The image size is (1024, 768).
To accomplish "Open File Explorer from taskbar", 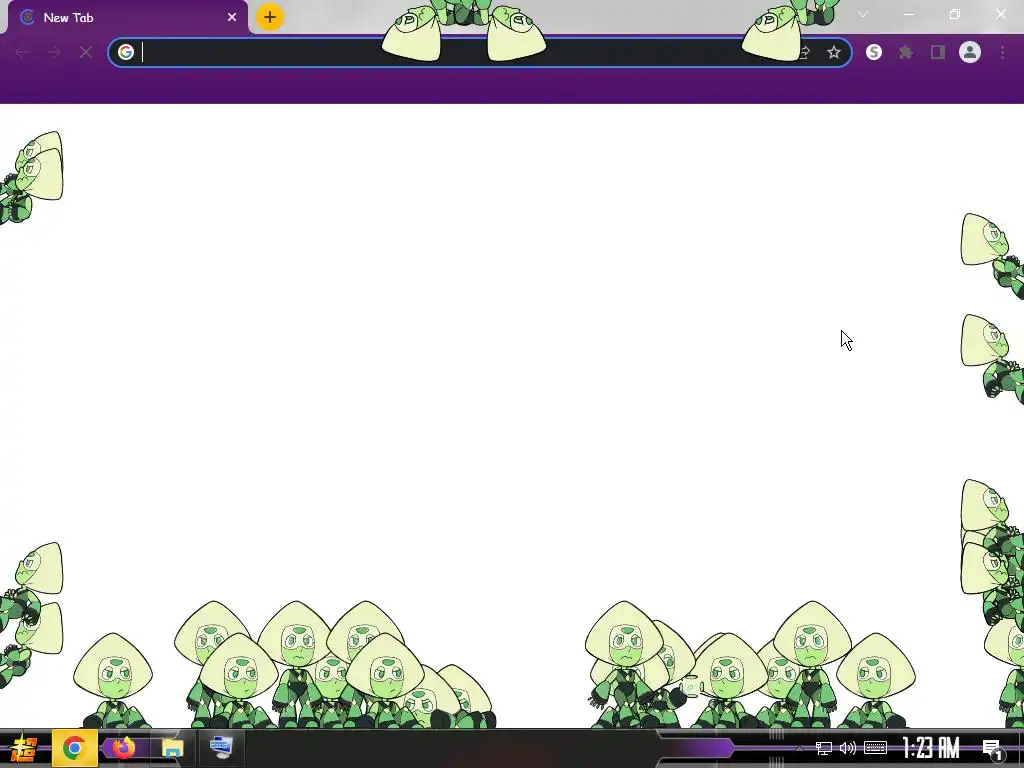I will [172, 748].
